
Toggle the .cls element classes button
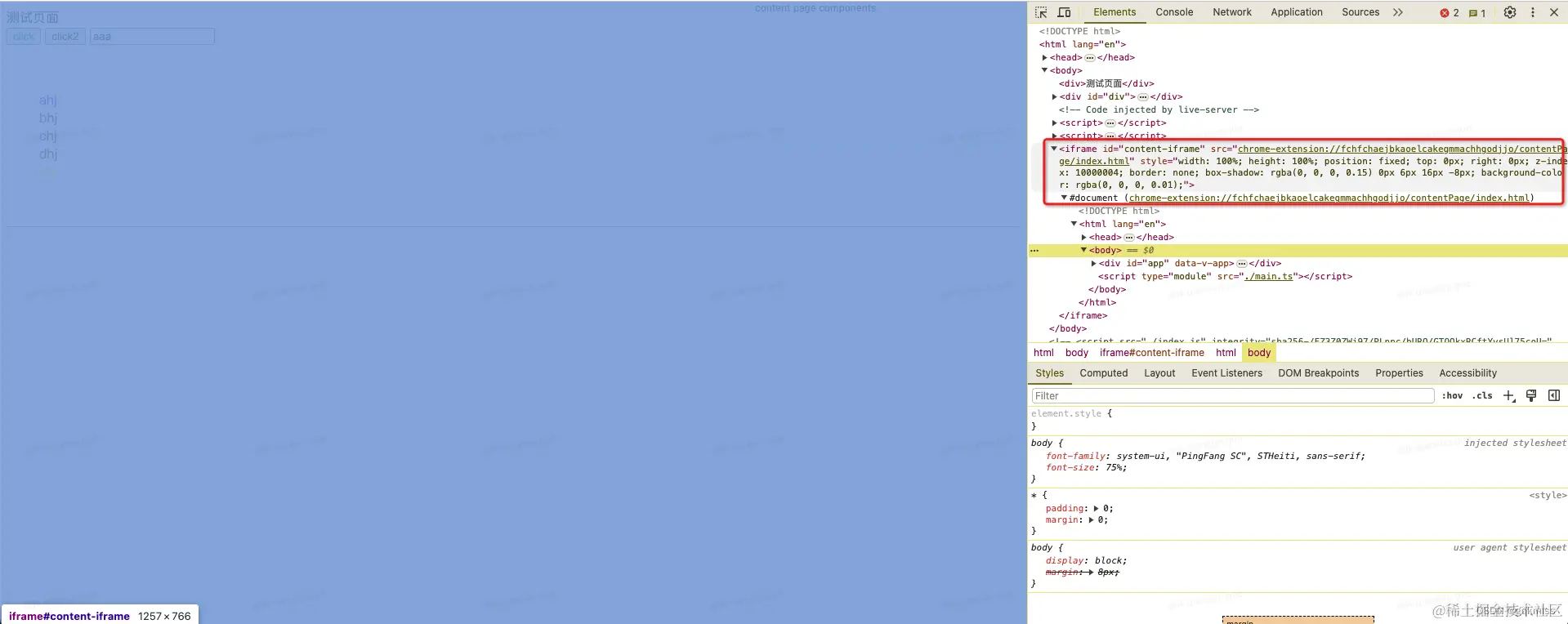1482,396
